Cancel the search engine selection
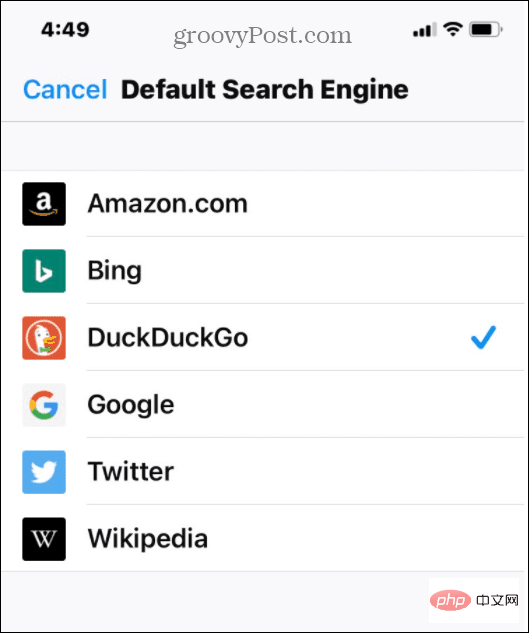529x633 pixels. tap(65, 90)
